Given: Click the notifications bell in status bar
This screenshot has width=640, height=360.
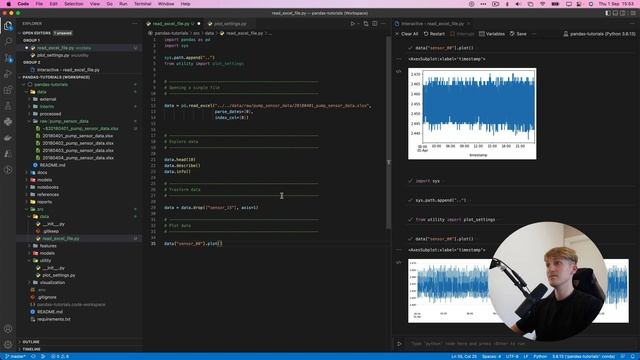Looking at the screenshot, I should click(633, 356).
